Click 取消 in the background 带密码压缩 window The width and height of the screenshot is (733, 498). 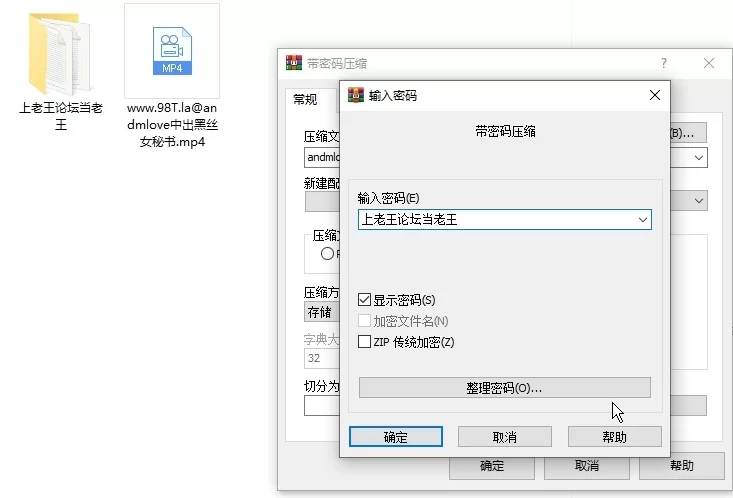click(x=587, y=466)
